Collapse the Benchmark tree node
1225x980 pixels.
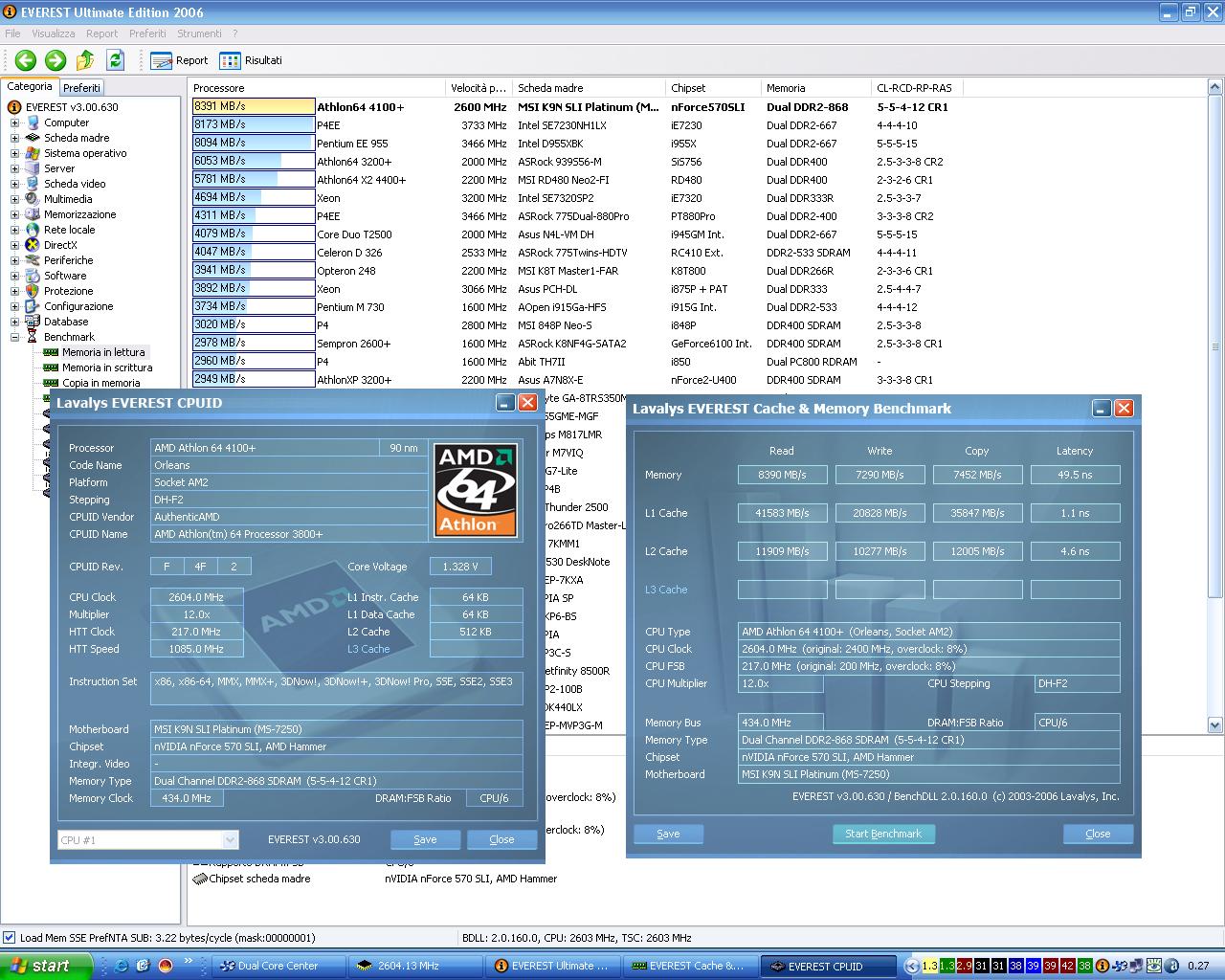coord(14,337)
